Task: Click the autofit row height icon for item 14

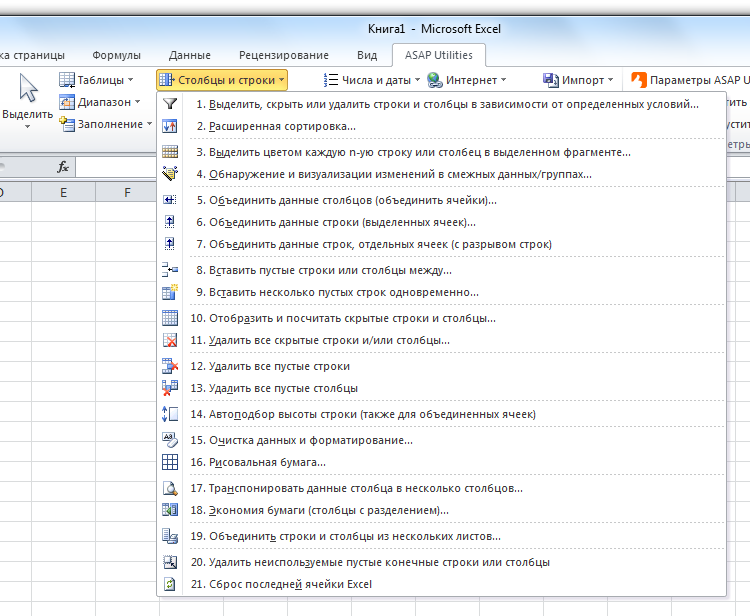Action: pyautogui.click(x=170, y=414)
